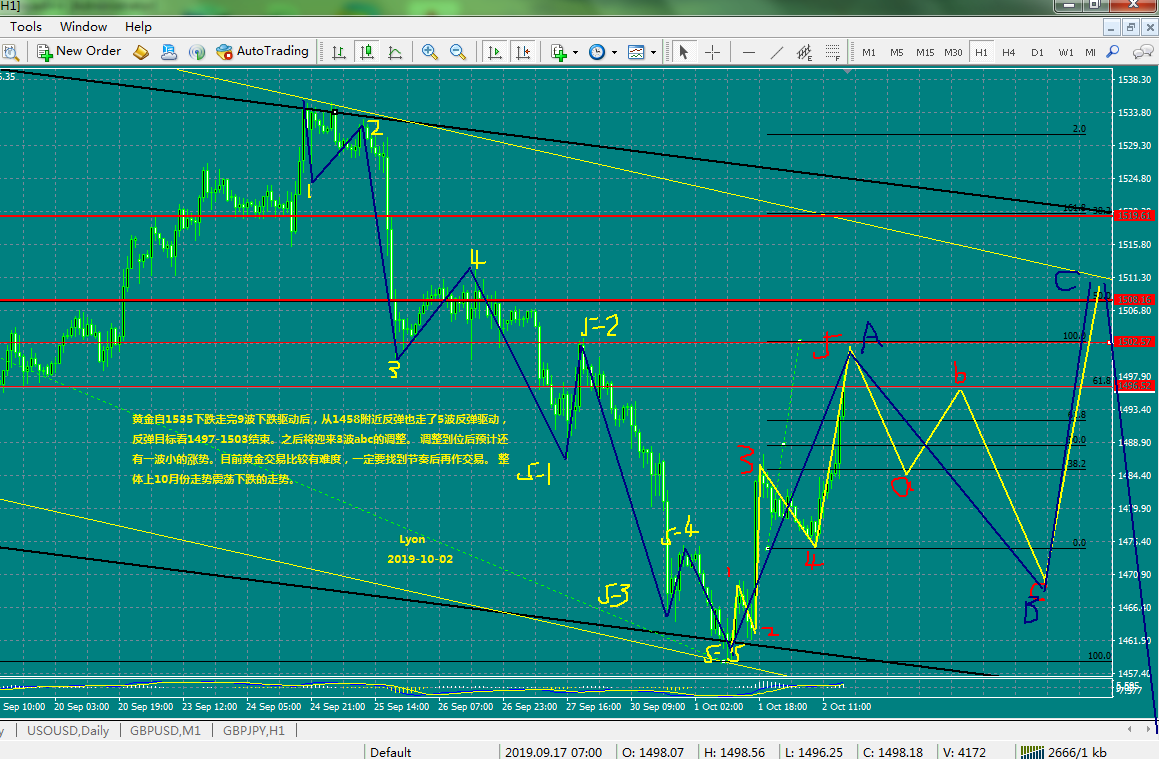Screen dimensions: 1159x759
Task: Switch chart to M5 timeframe
Action: (897, 52)
